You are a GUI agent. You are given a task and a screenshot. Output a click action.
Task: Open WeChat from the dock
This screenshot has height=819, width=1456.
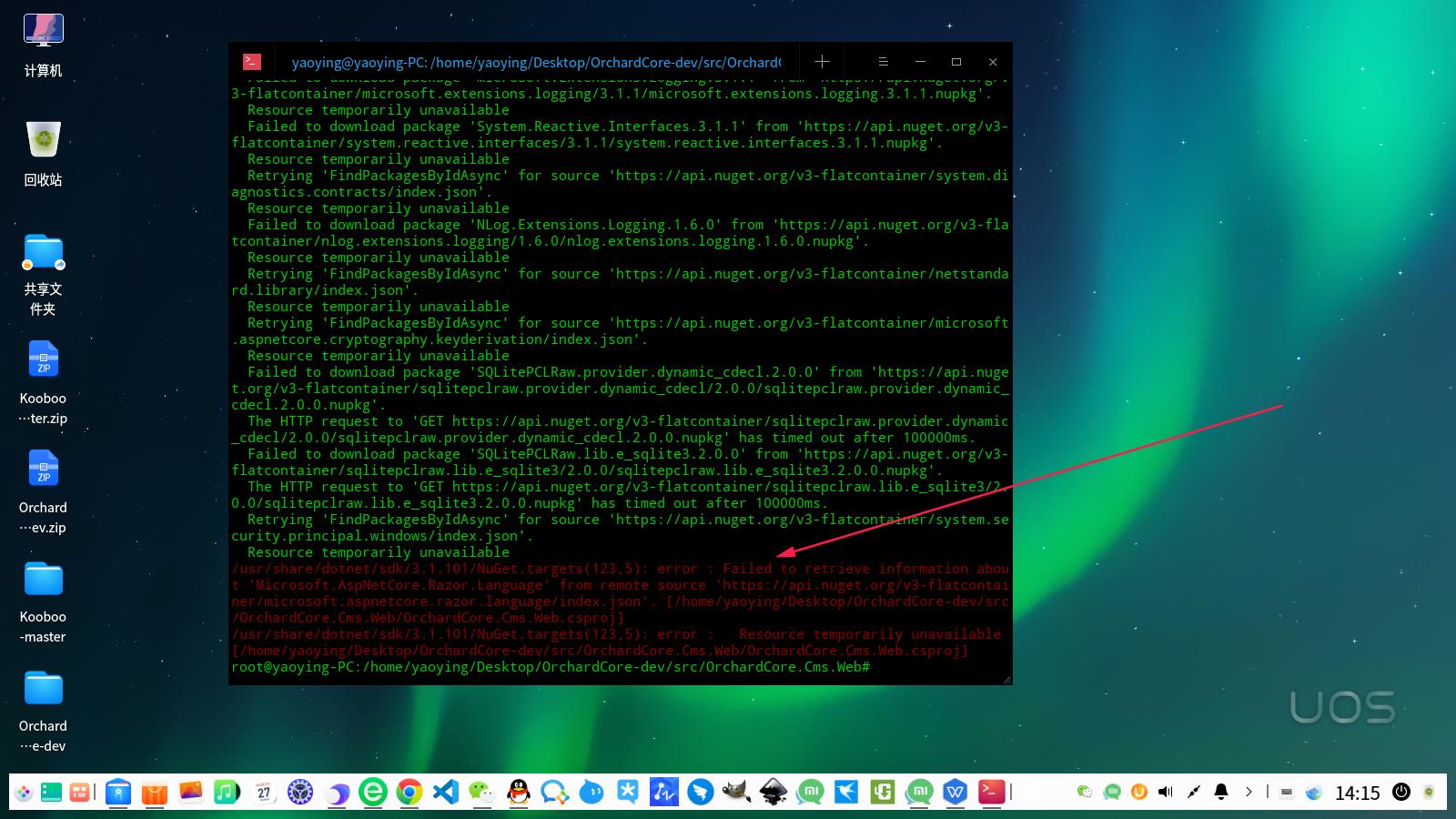click(482, 793)
